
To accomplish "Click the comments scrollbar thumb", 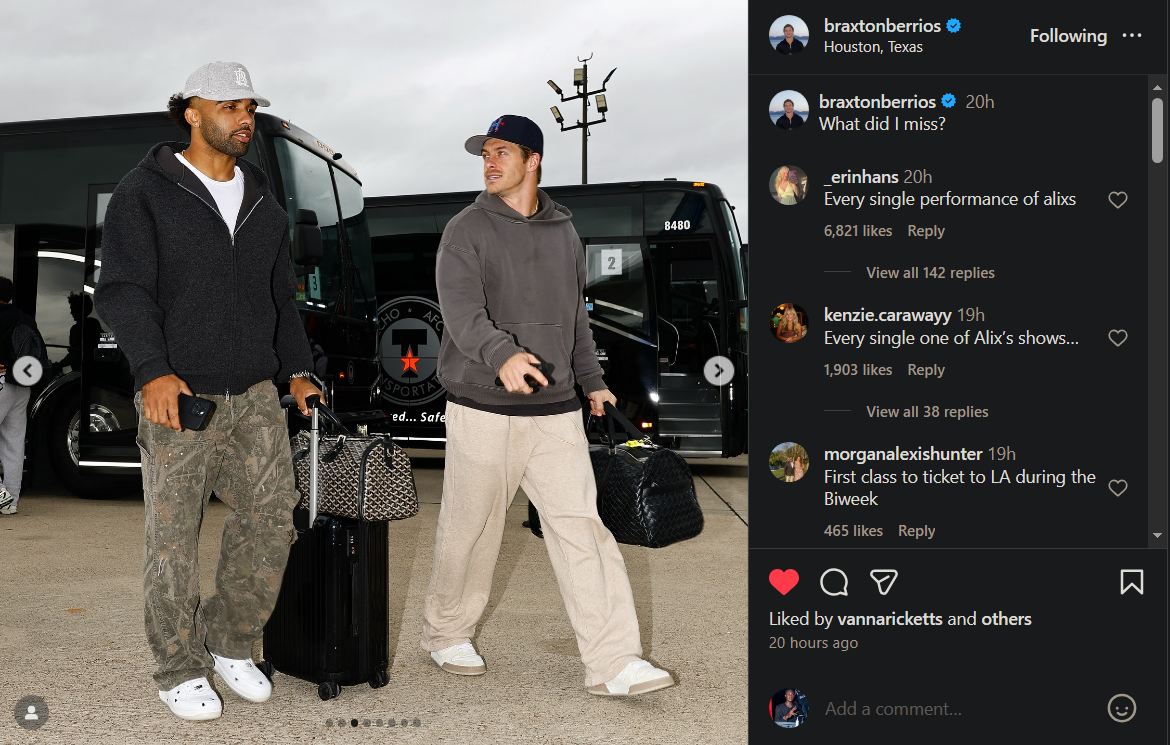I will click(1157, 130).
